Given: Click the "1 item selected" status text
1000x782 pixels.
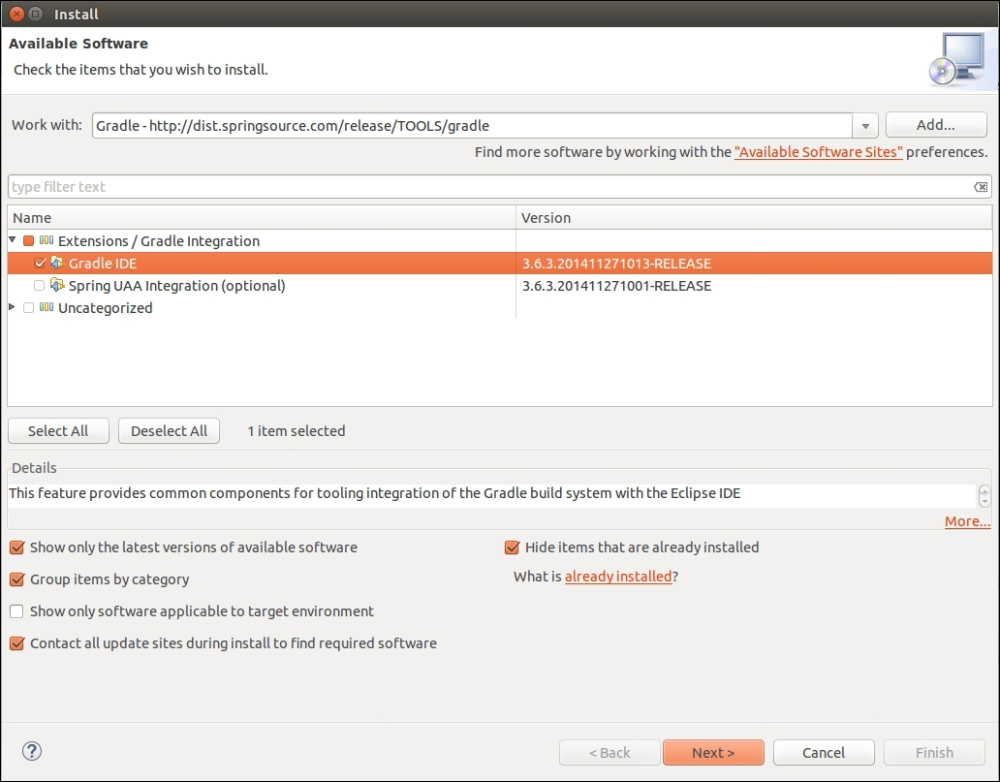Looking at the screenshot, I should [297, 431].
